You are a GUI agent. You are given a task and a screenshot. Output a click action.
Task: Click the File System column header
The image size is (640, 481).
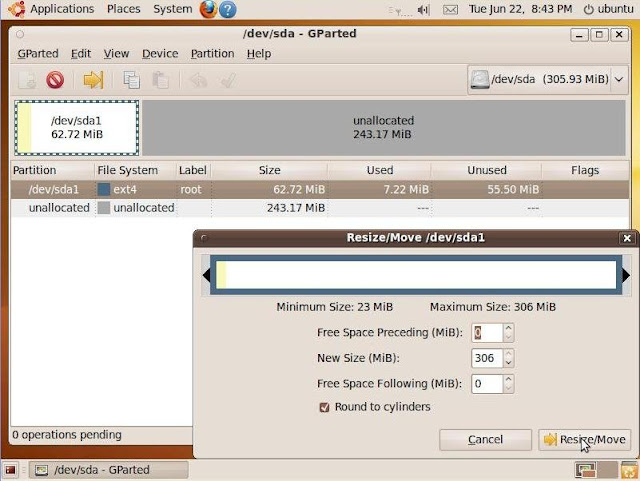pyautogui.click(x=136, y=170)
